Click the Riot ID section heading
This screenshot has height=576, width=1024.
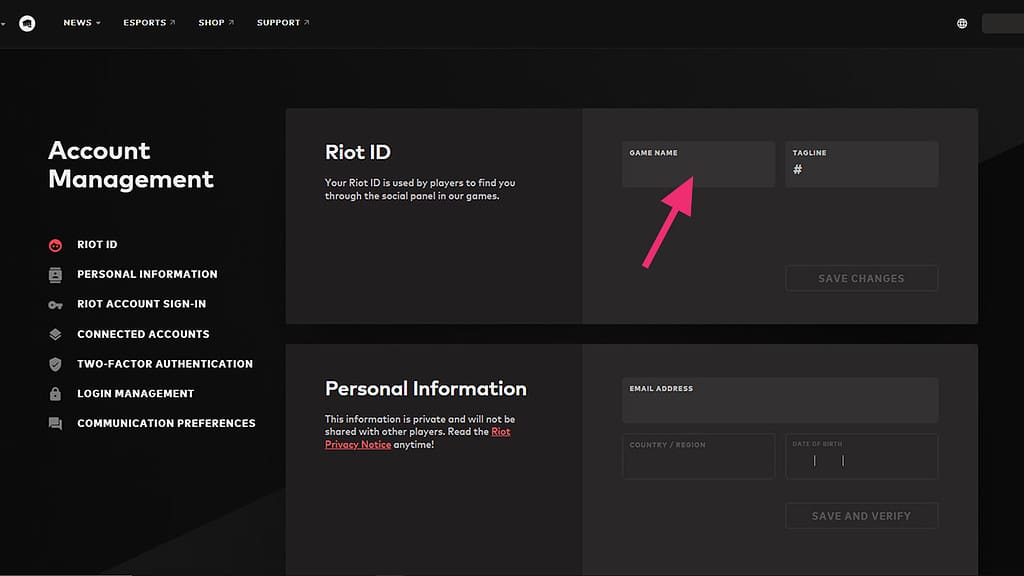[358, 152]
